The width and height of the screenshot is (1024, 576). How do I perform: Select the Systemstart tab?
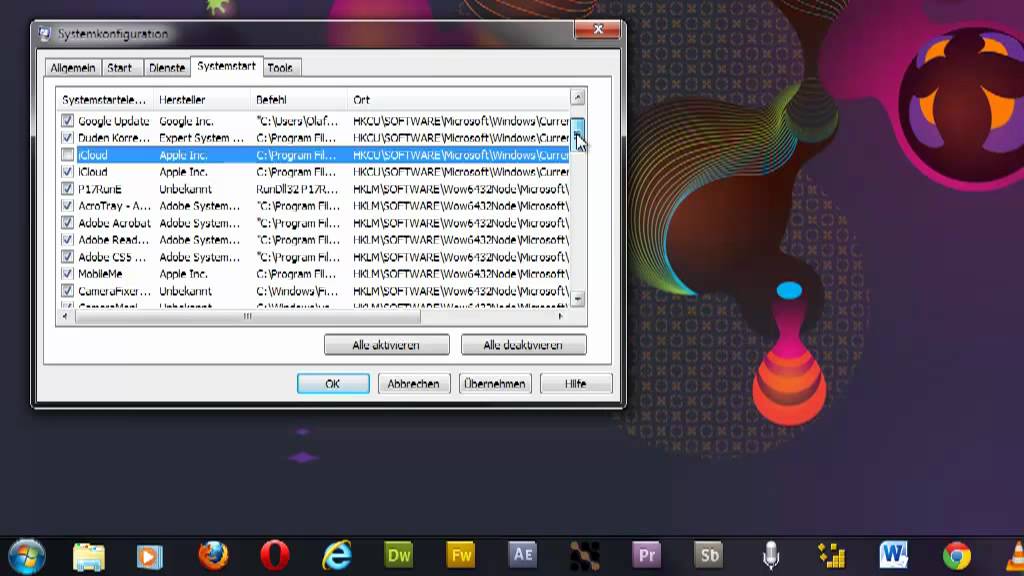click(x=227, y=66)
